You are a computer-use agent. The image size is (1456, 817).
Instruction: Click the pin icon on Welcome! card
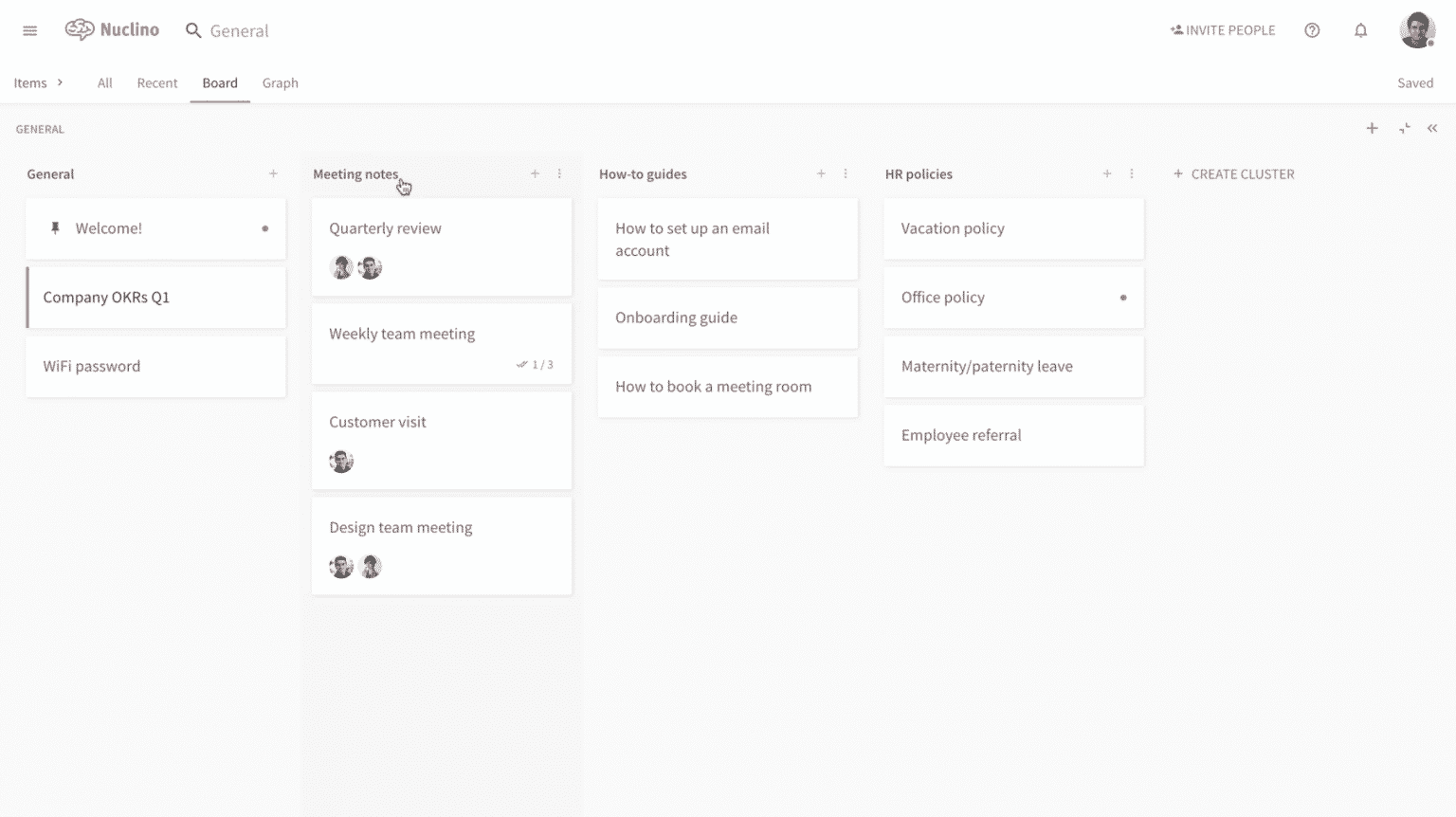(x=55, y=228)
